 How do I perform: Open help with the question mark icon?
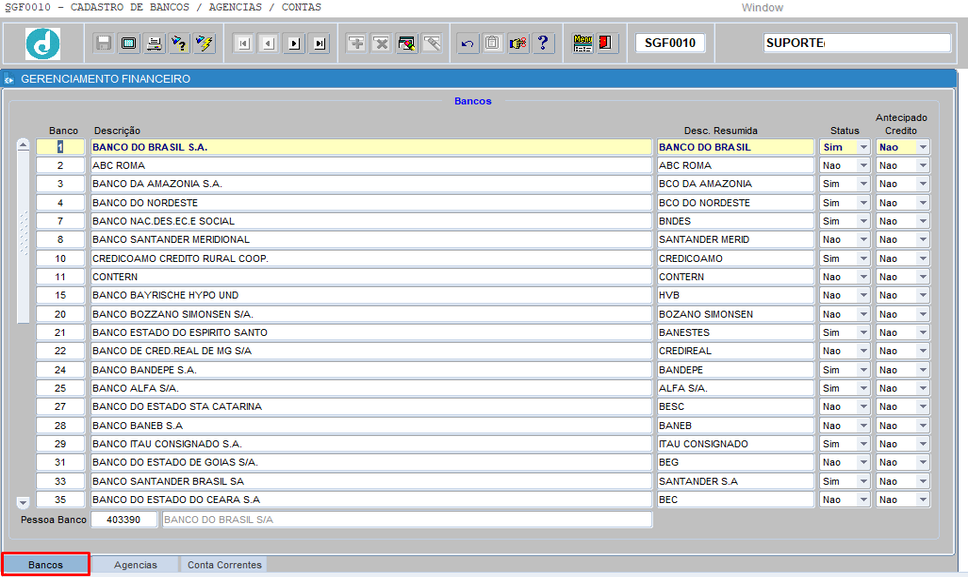pos(543,43)
